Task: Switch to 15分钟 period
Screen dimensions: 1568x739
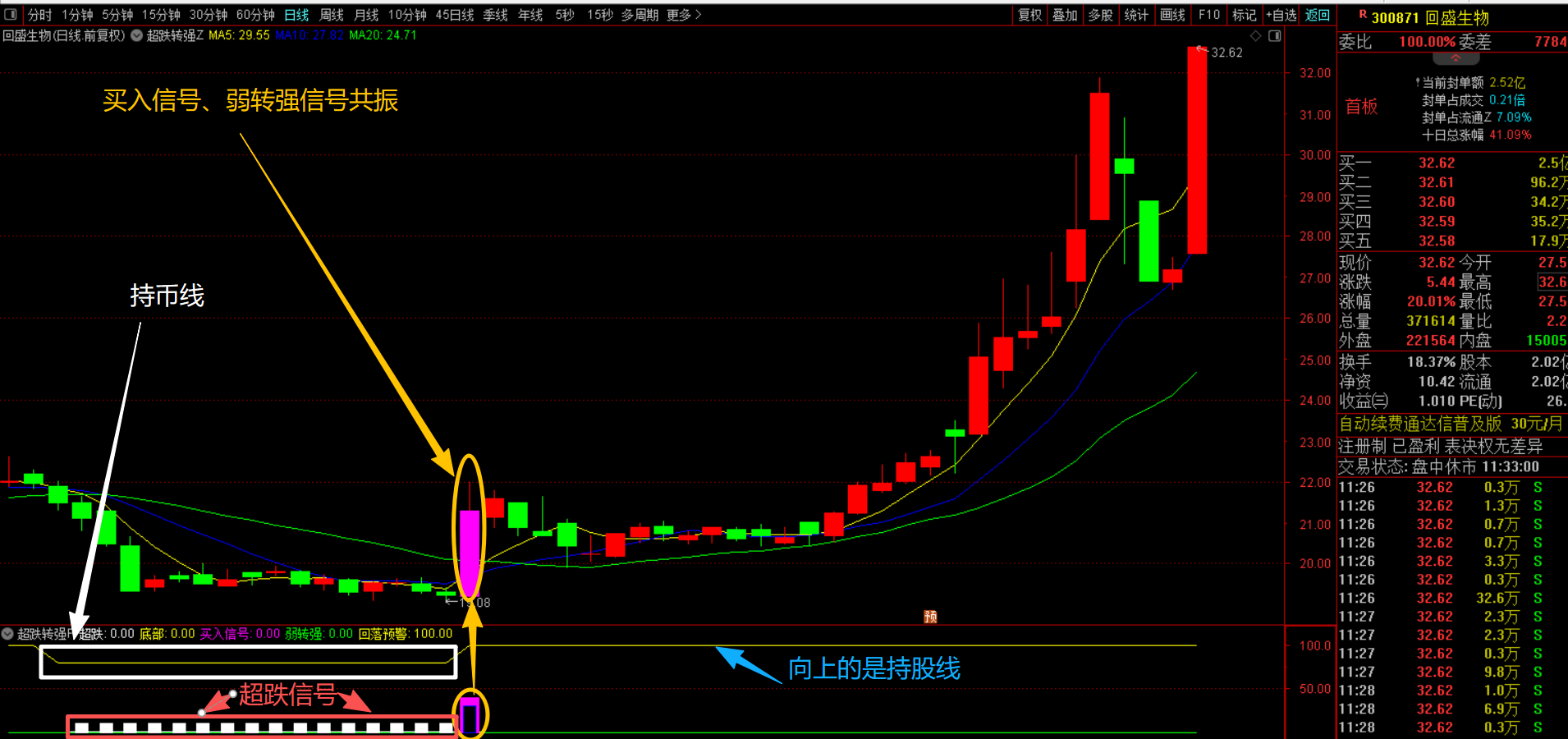Action: (x=161, y=15)
